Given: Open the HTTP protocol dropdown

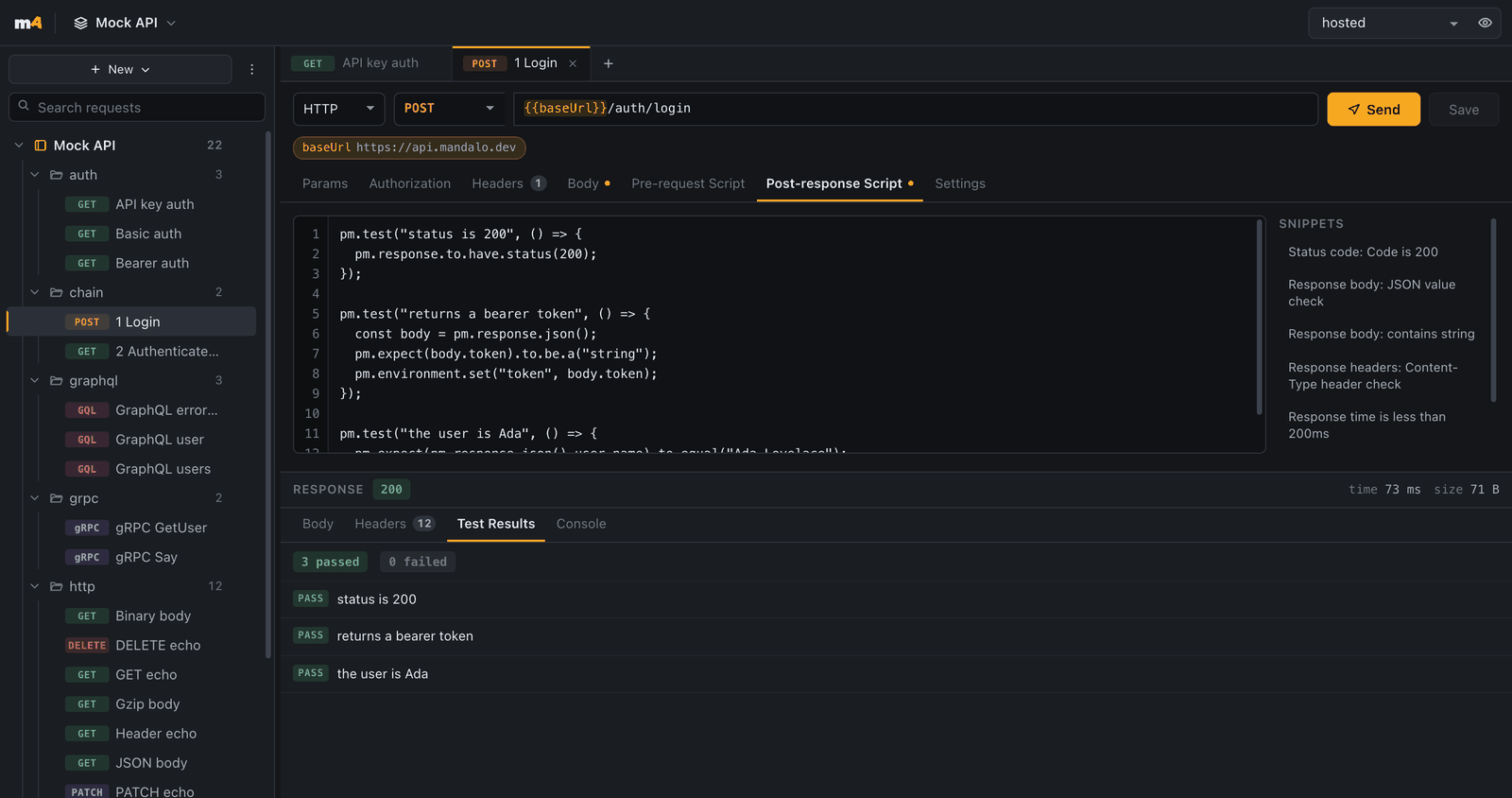Looking at the screenshot, I should pos(338,109).
